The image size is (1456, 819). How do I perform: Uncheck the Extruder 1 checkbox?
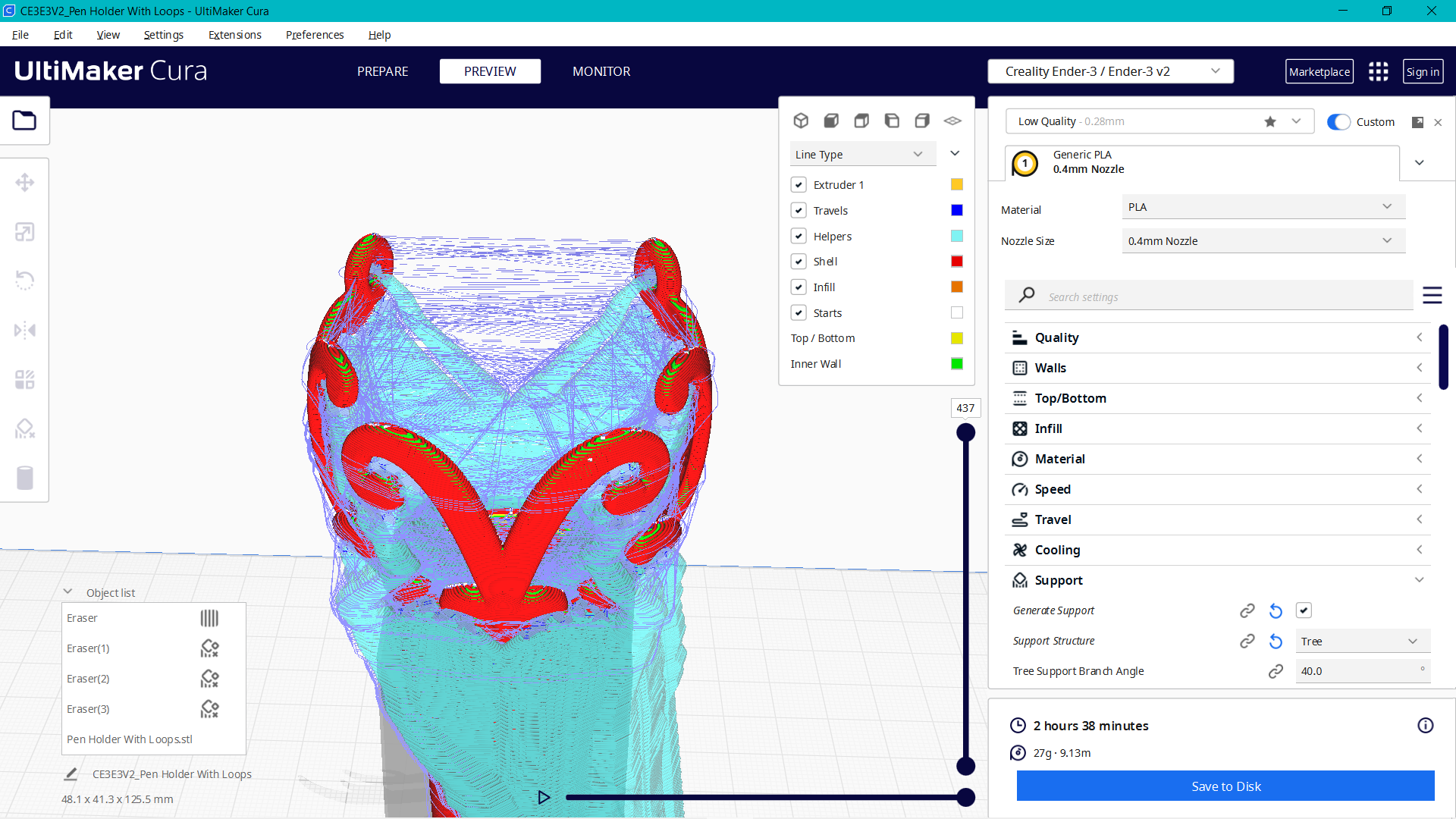click(799, 185)
